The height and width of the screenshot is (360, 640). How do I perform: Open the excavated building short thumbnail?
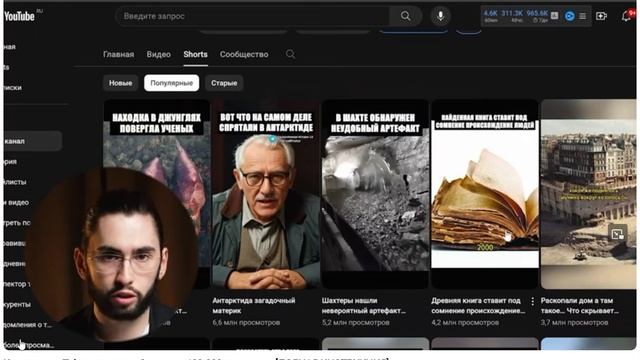pyautogui.click(x=588, y=194)
